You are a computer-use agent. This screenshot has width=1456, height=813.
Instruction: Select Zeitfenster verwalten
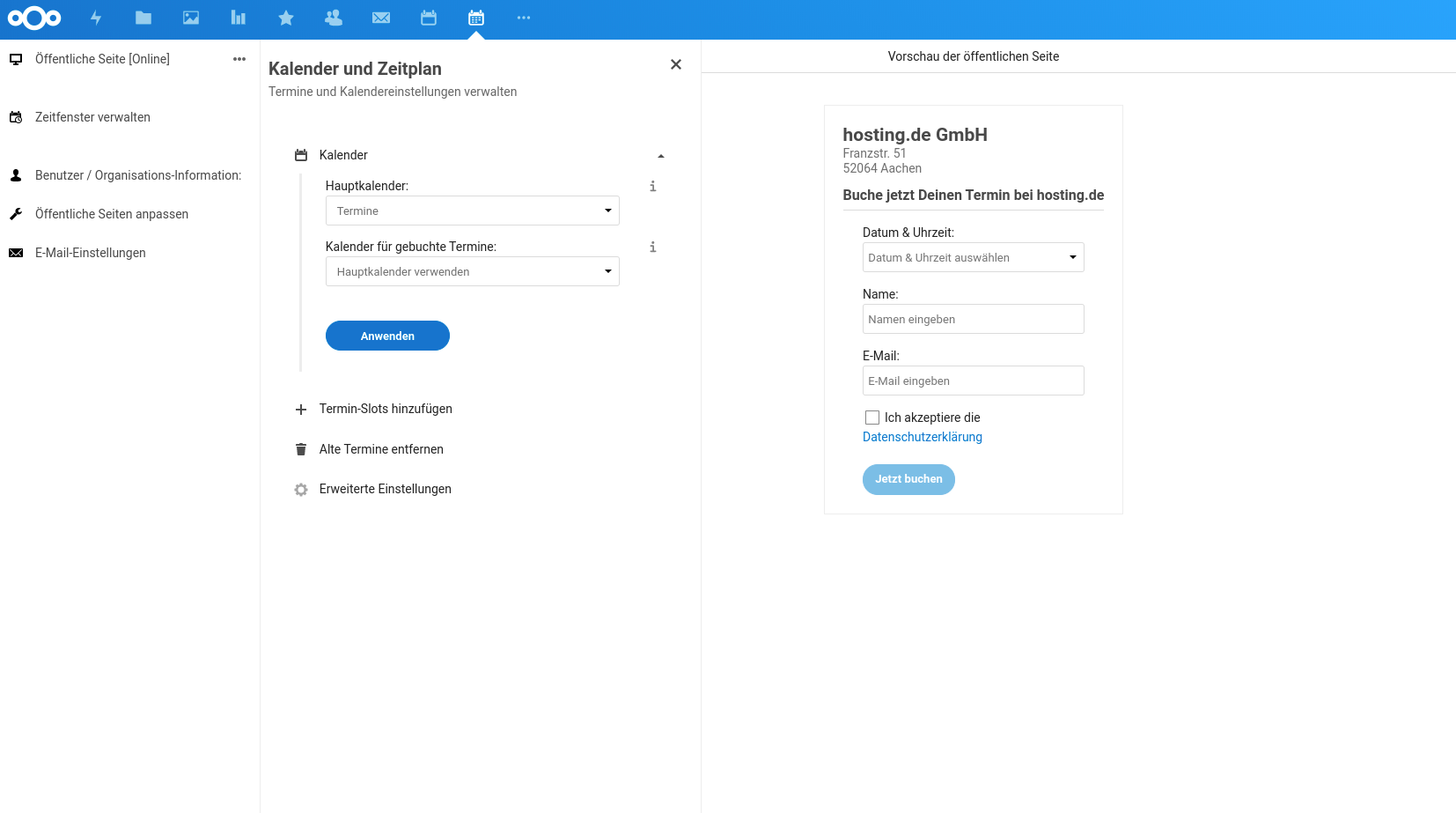tap(92, 117)
